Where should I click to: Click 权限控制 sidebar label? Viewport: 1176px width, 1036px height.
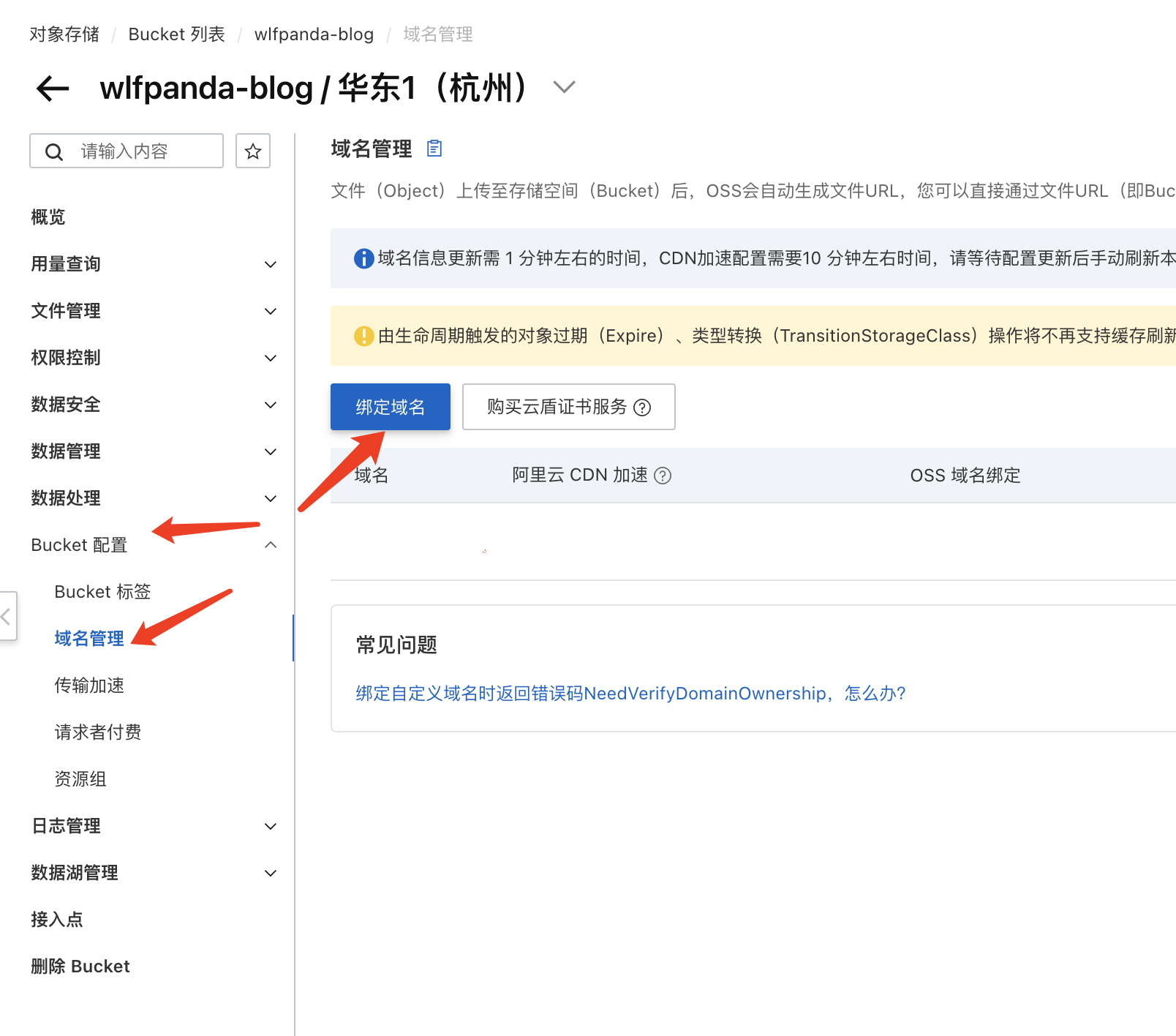point(66,358)
